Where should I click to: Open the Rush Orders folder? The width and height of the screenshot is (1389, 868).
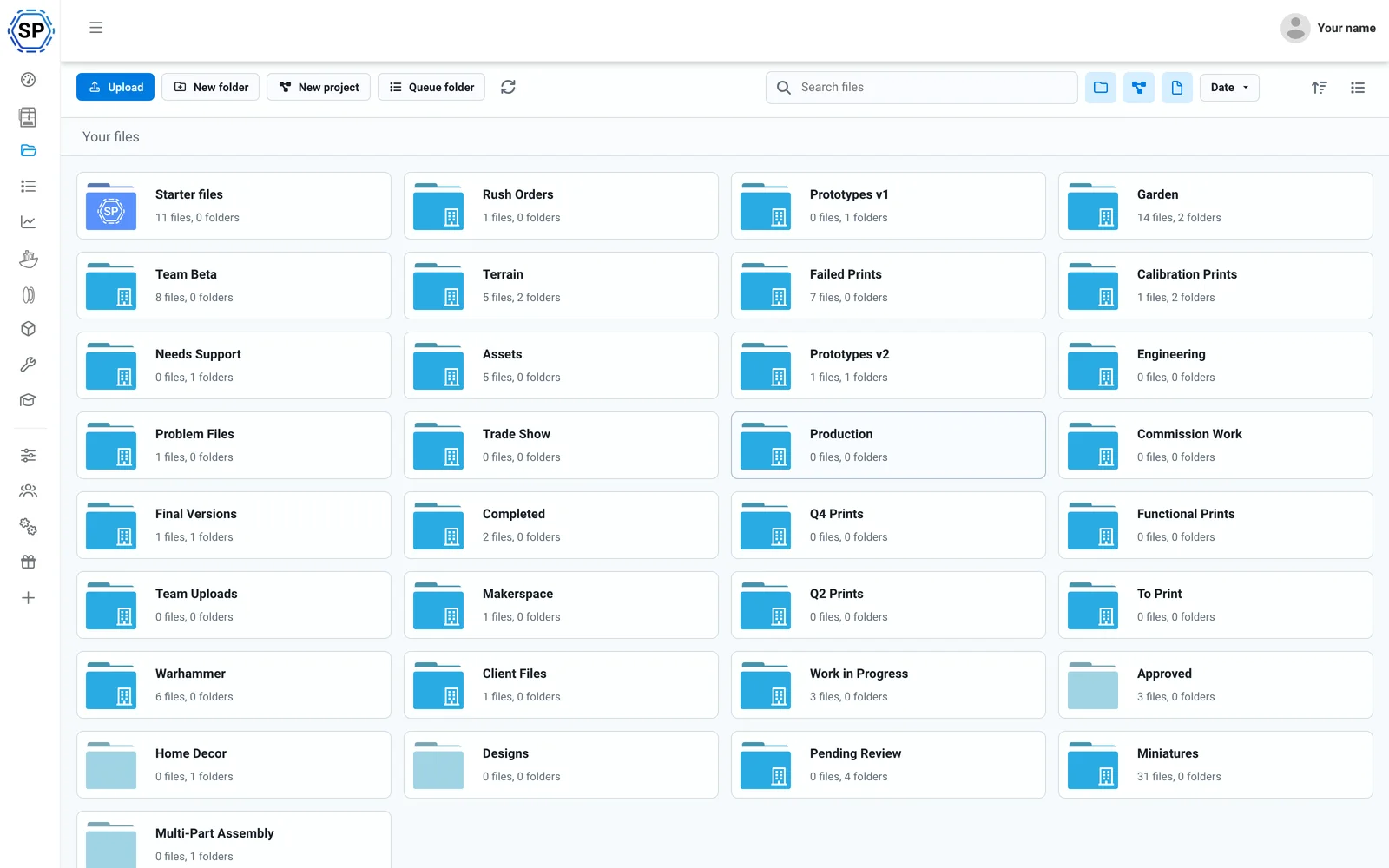561,206
